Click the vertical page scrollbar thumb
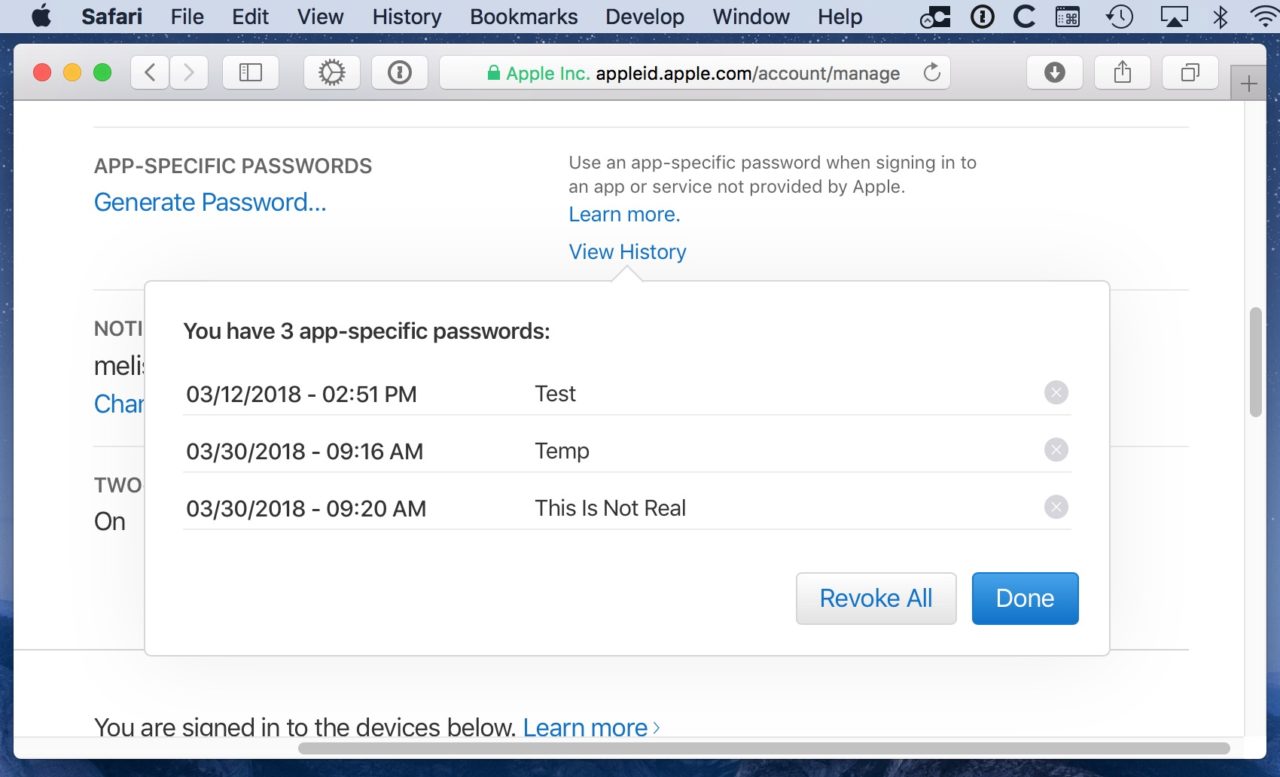The image size is (1280, 777). (1256, 362)
